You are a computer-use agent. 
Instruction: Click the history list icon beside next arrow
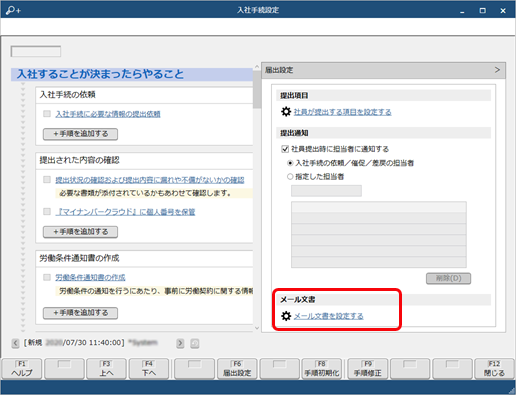click(195, 343)
